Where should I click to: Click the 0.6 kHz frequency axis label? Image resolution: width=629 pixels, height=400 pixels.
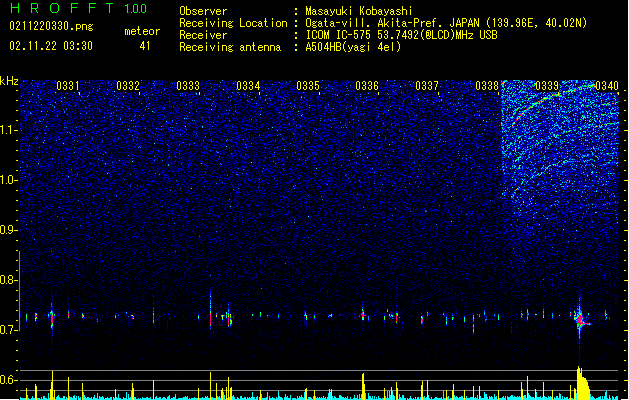click(9, 380)
